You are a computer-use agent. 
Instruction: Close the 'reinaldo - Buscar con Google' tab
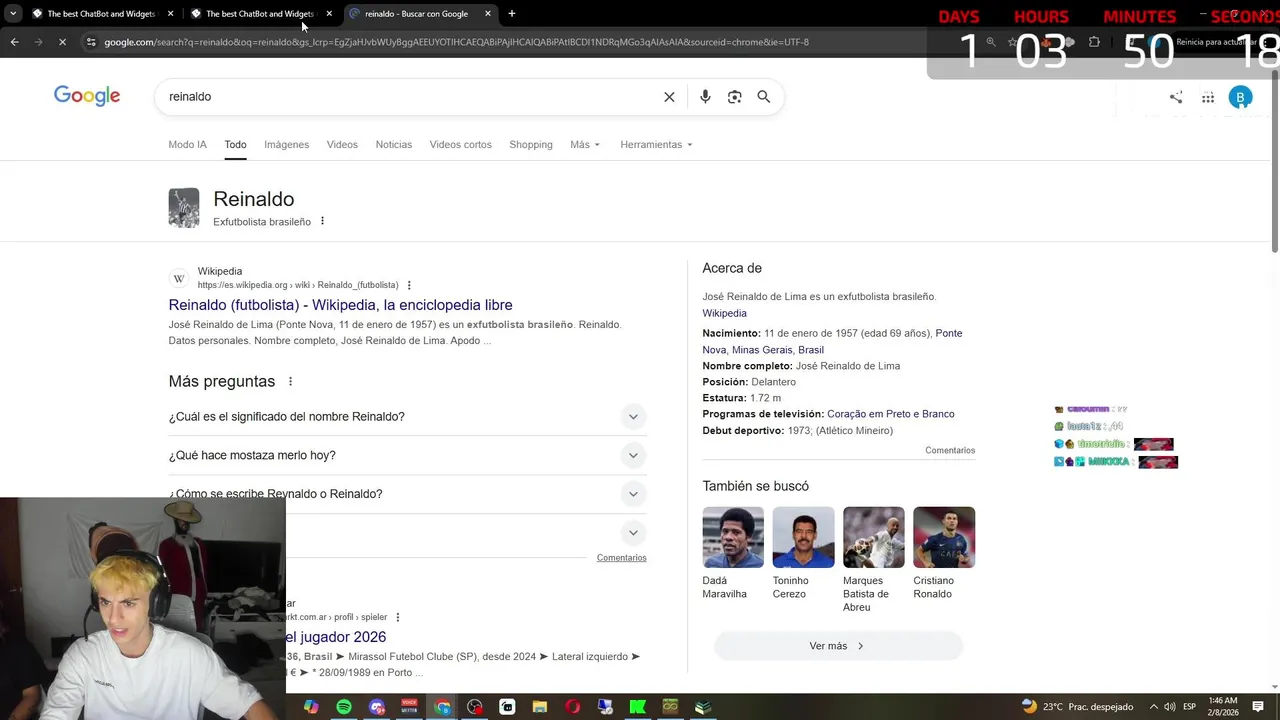488,14
